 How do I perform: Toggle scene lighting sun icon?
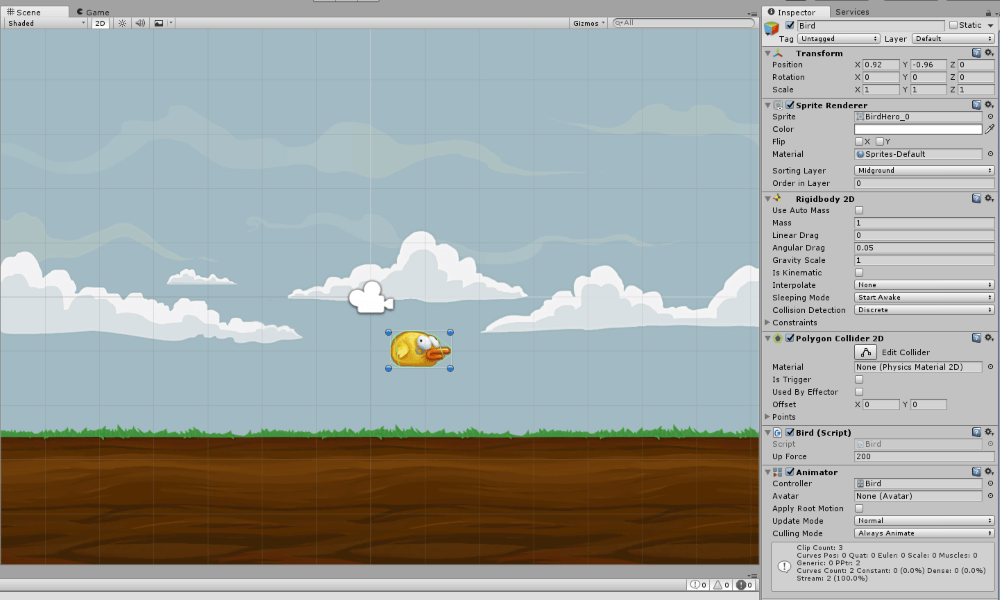pos(122,23)
